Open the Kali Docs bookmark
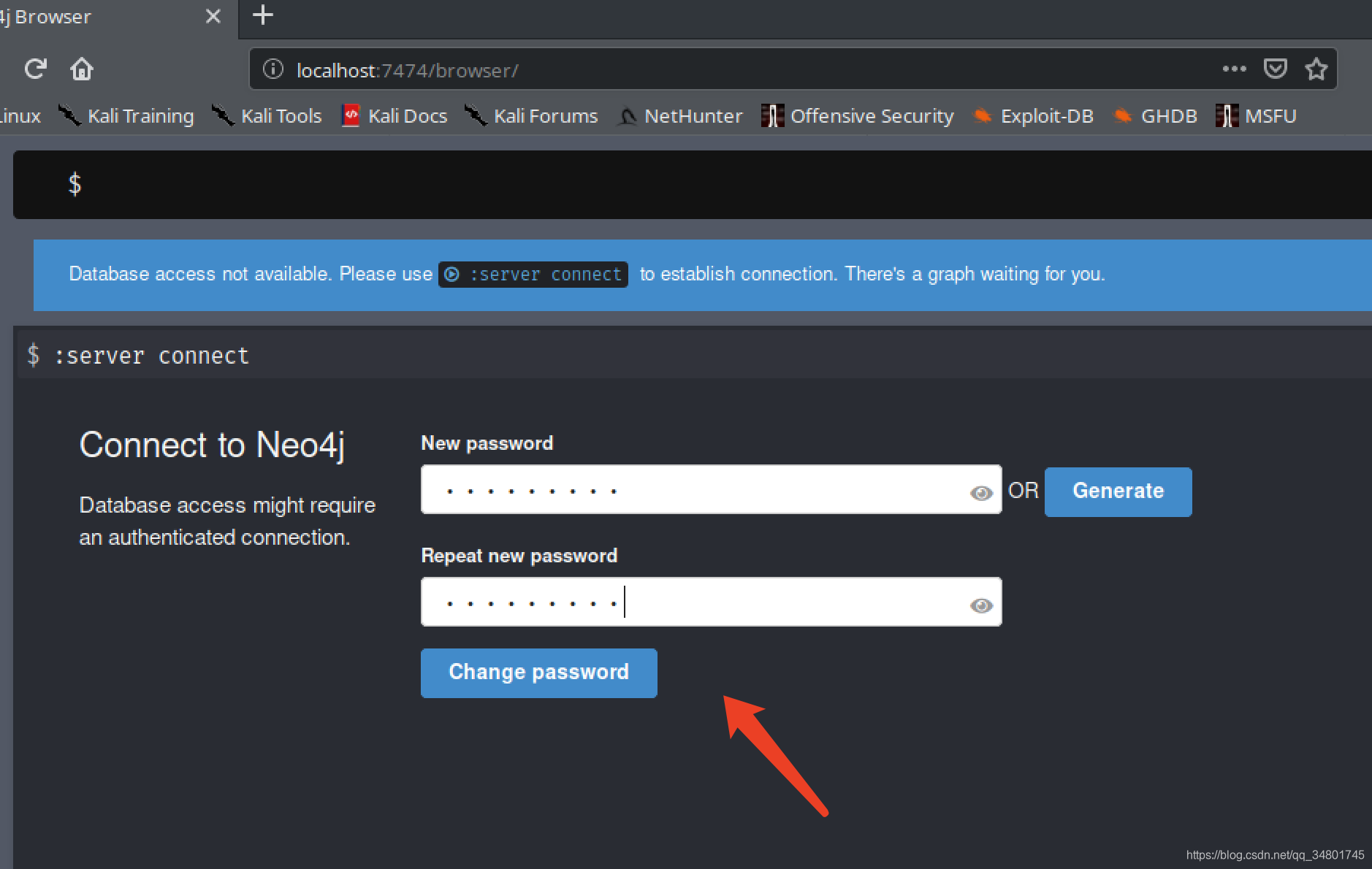 (x=395, y=115)
